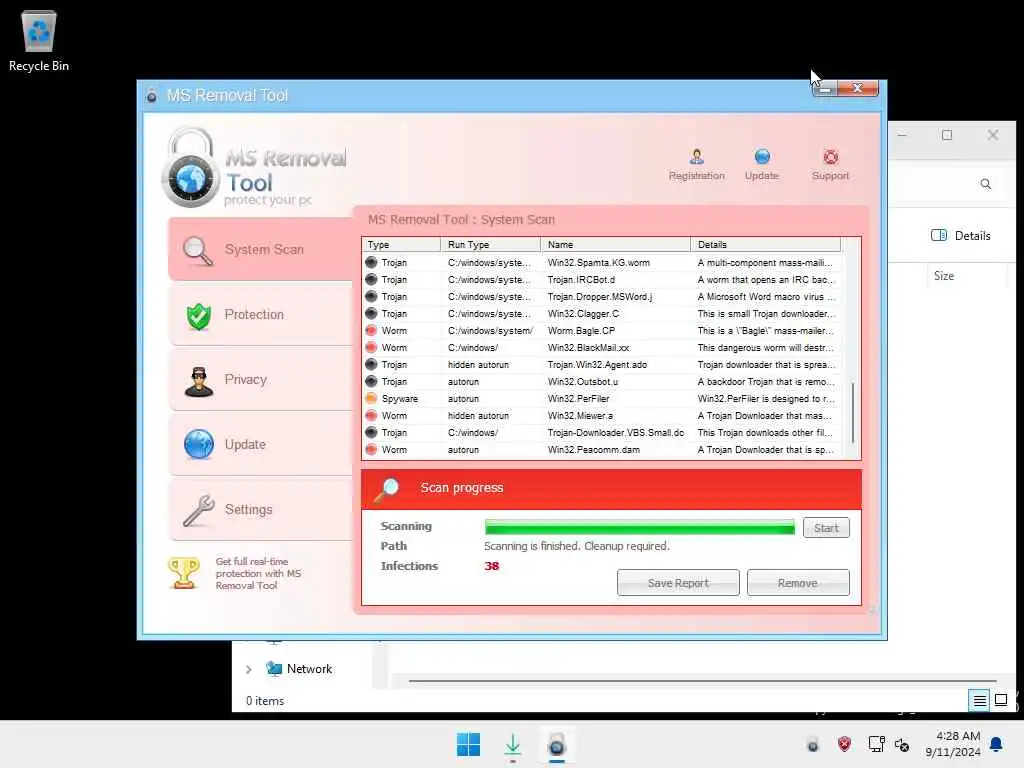The height and width of the screenshot is (768, 1024).
Task: Click the green shield Protection icon
Action: 199,316
